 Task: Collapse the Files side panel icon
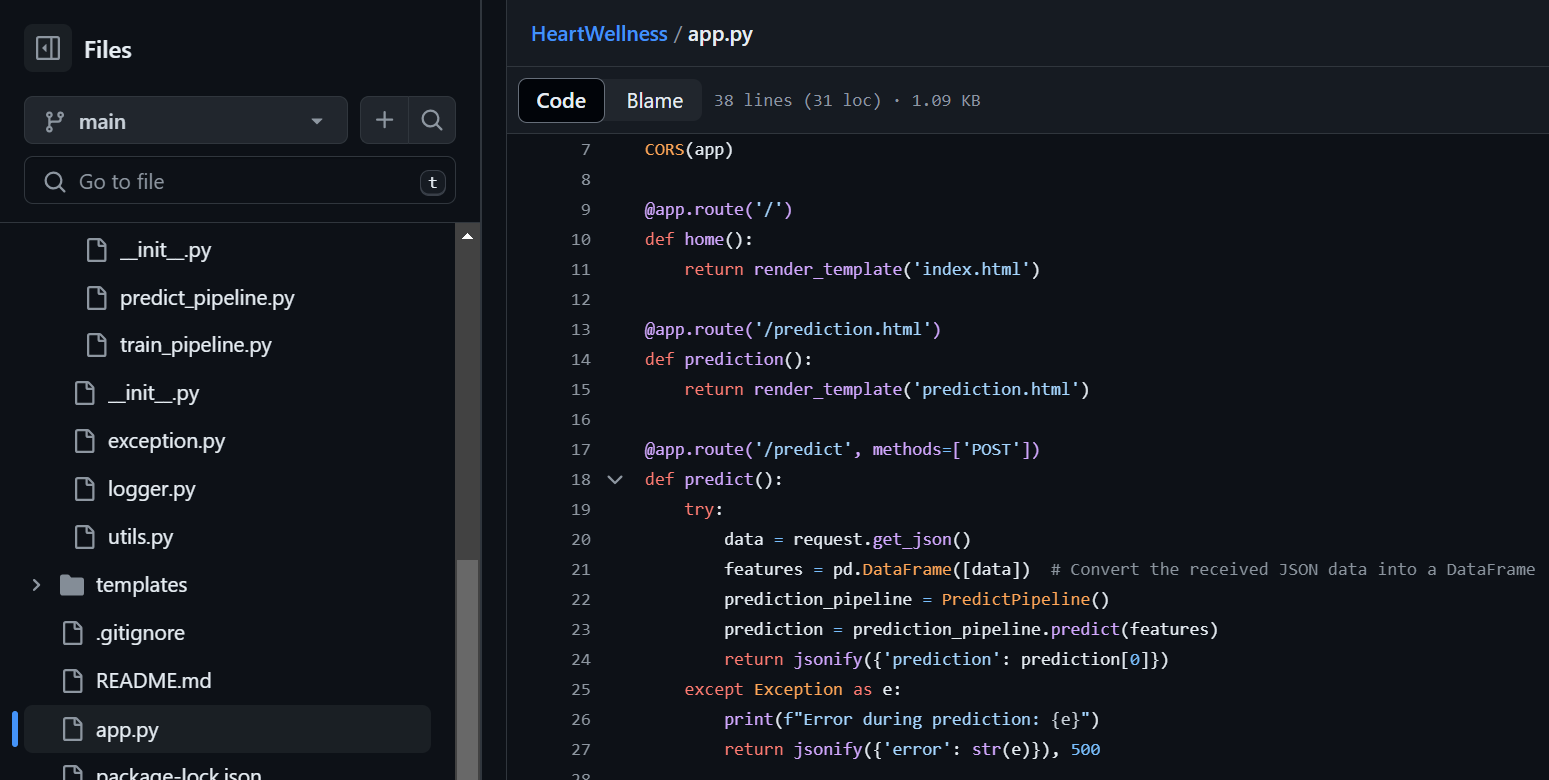(47, 49)
